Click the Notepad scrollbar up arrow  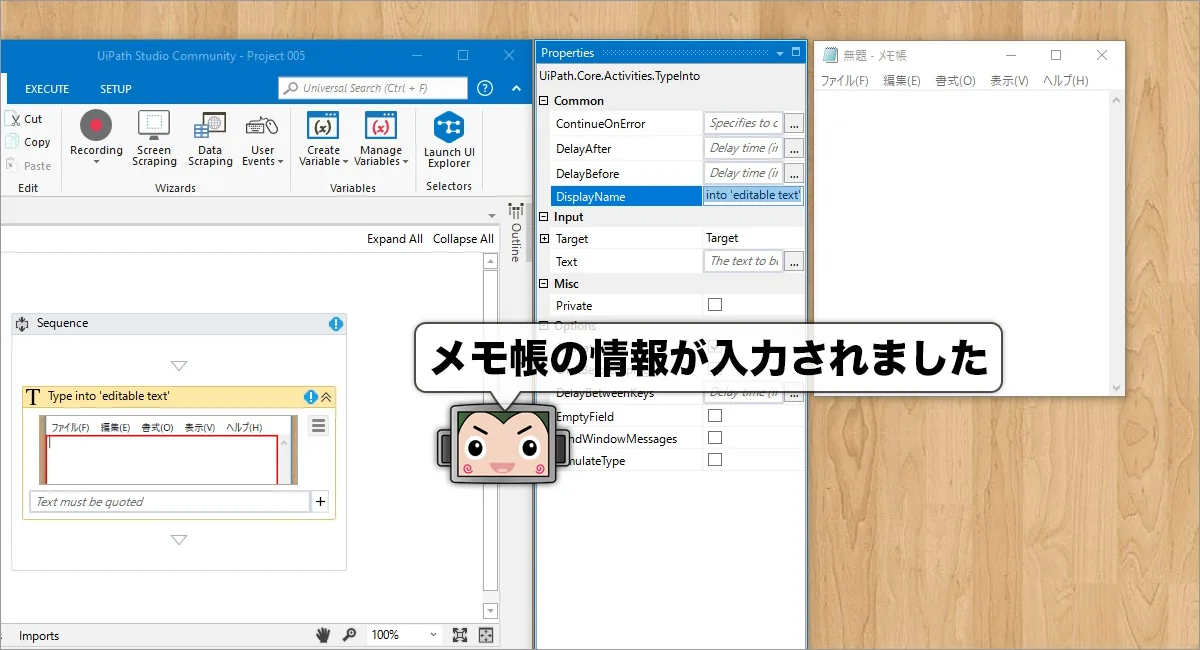(x=1117, y=99)
